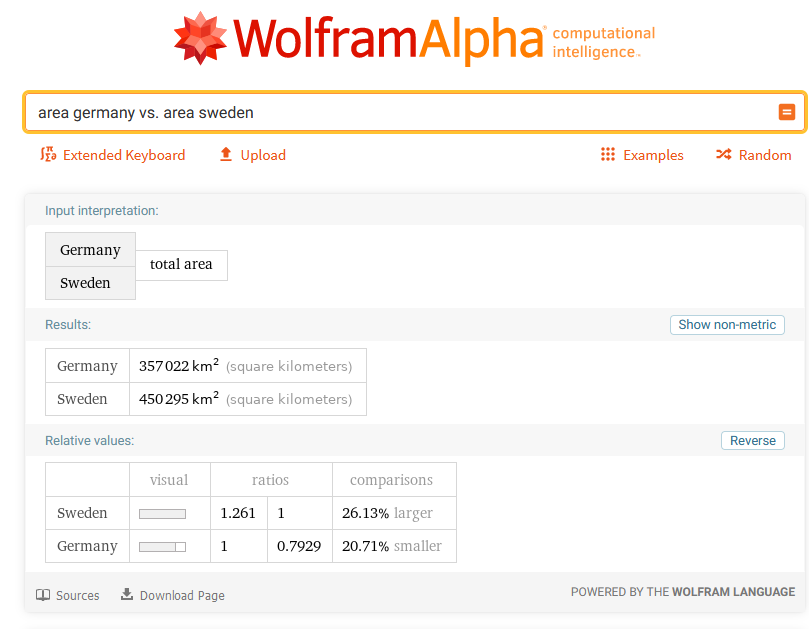The image size is (809, 629).
Task: Click the 1.261 ratio value
Action: [238, 513]
